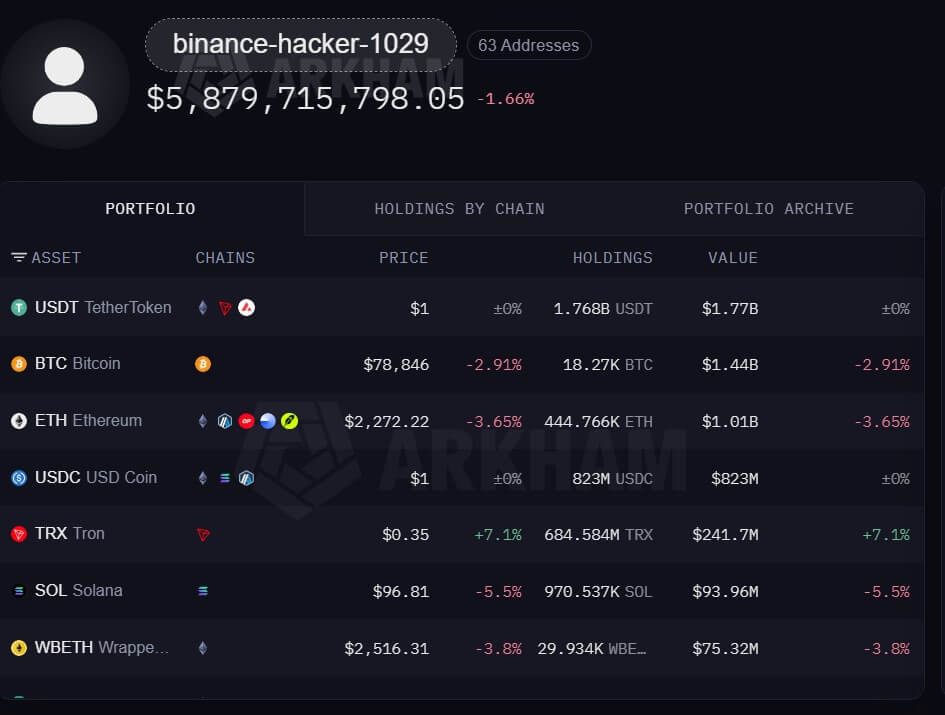The height and width of the screenshot is (715, 945).
Task: Click the $75.32M value cell
Action: [725, 649]
